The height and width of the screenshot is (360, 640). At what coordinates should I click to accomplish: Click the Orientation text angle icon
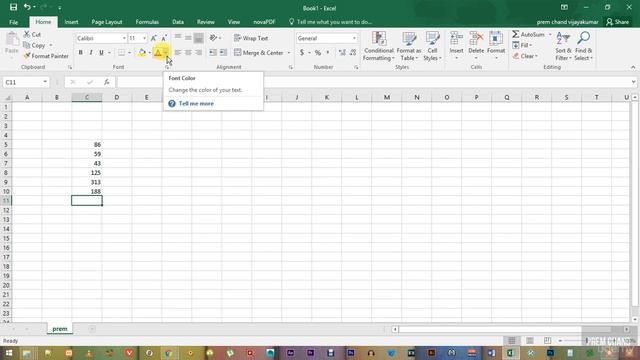[213, 38]
